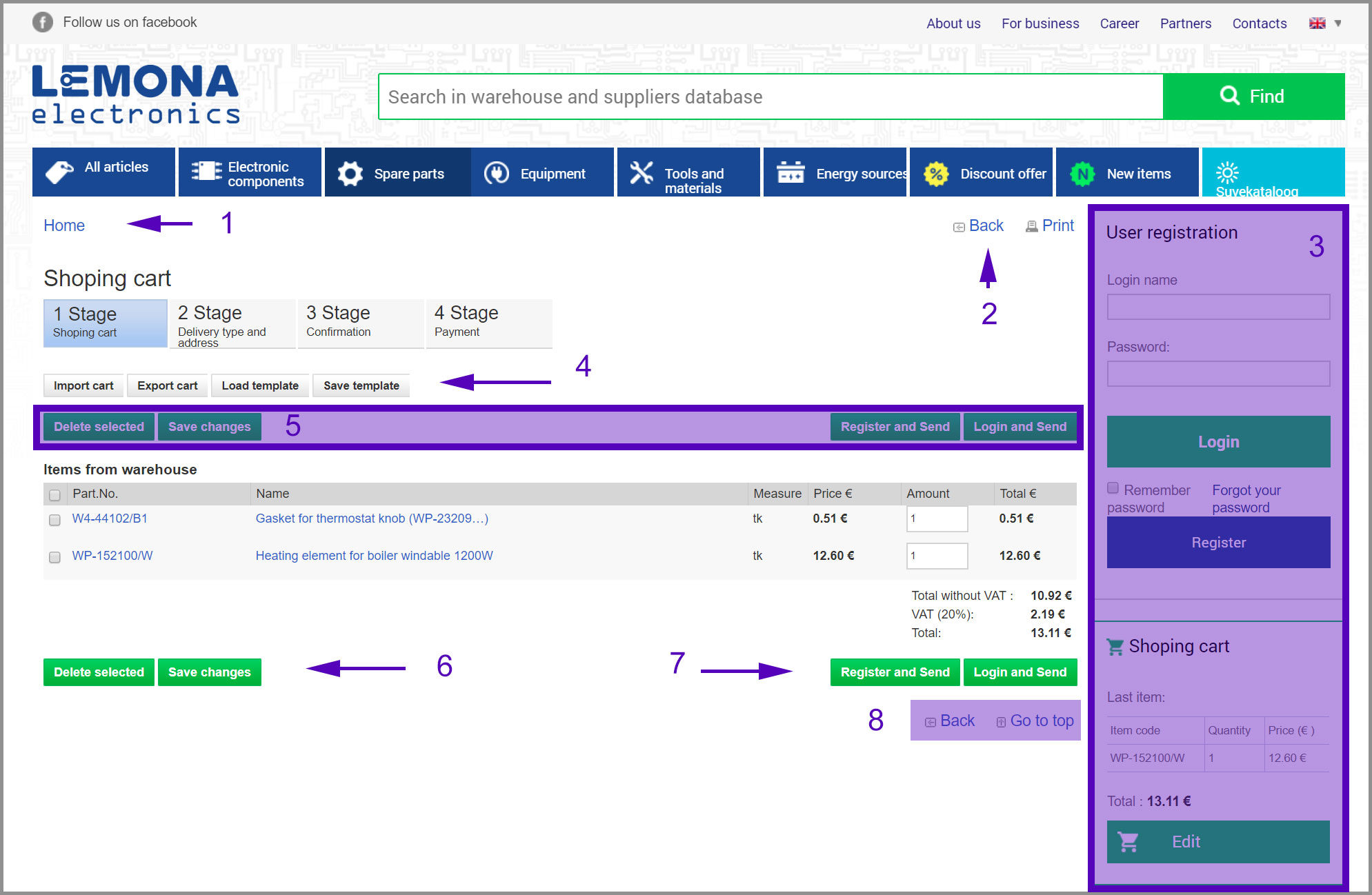
Task: Click upper Login and Send button
Action: [x=1020, y=427]
